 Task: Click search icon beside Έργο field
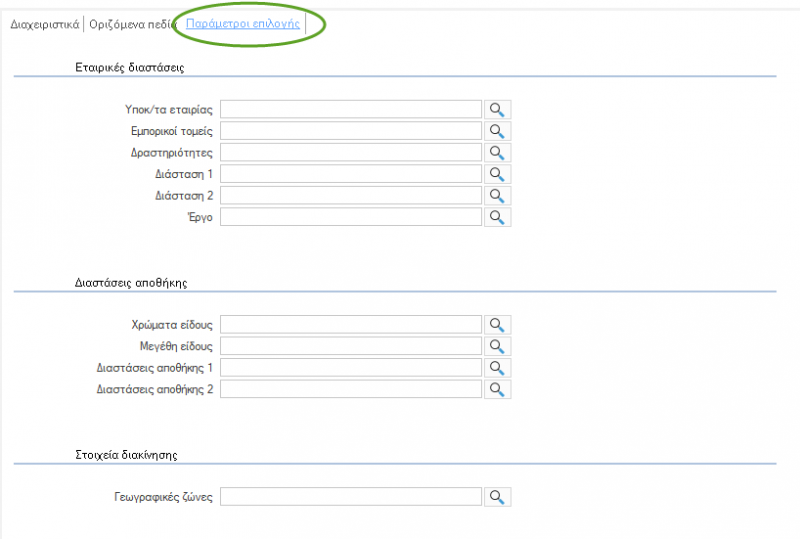[497, 217]
